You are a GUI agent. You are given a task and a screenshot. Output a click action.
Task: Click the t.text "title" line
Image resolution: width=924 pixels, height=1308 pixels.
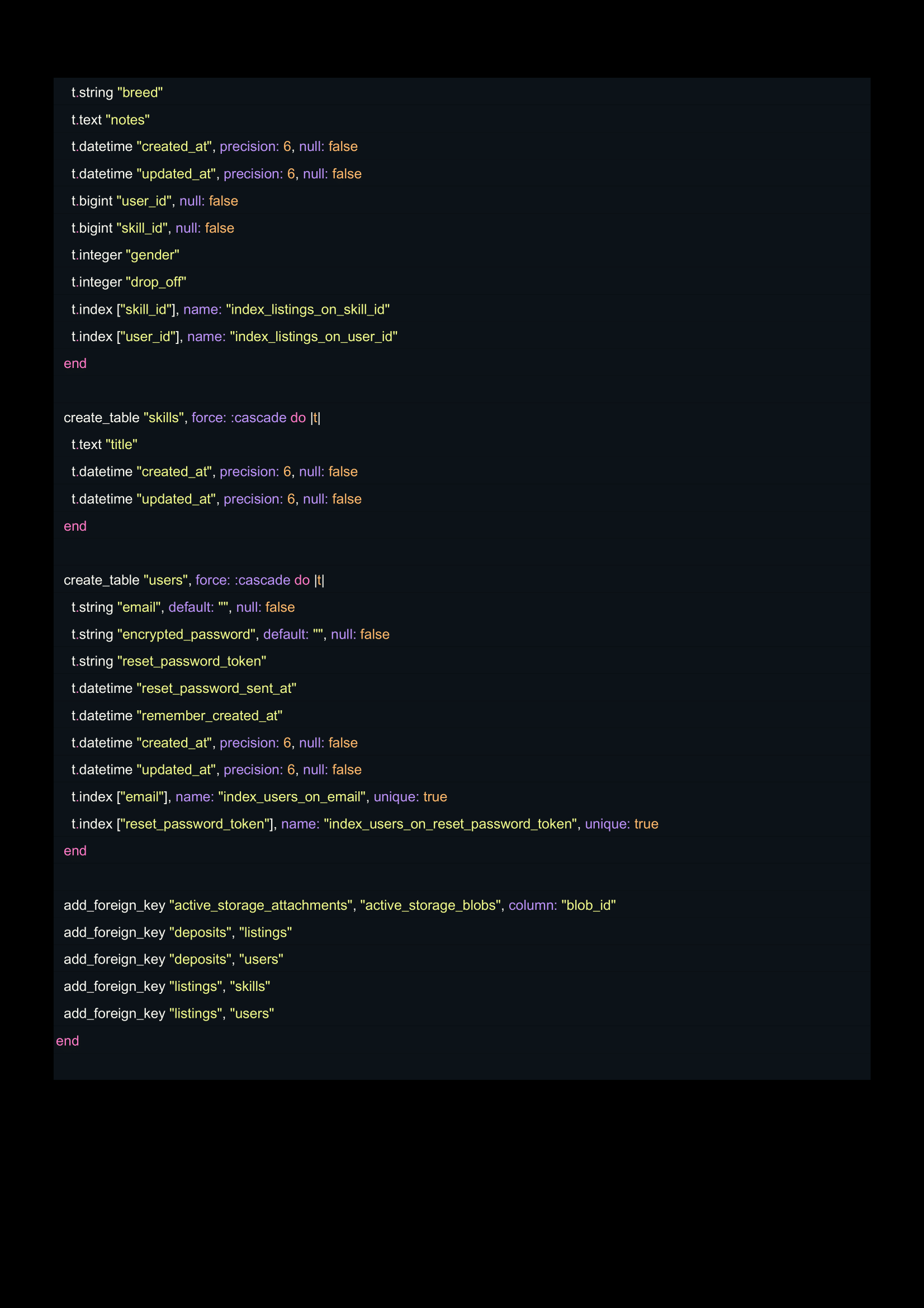click(104, 445)
